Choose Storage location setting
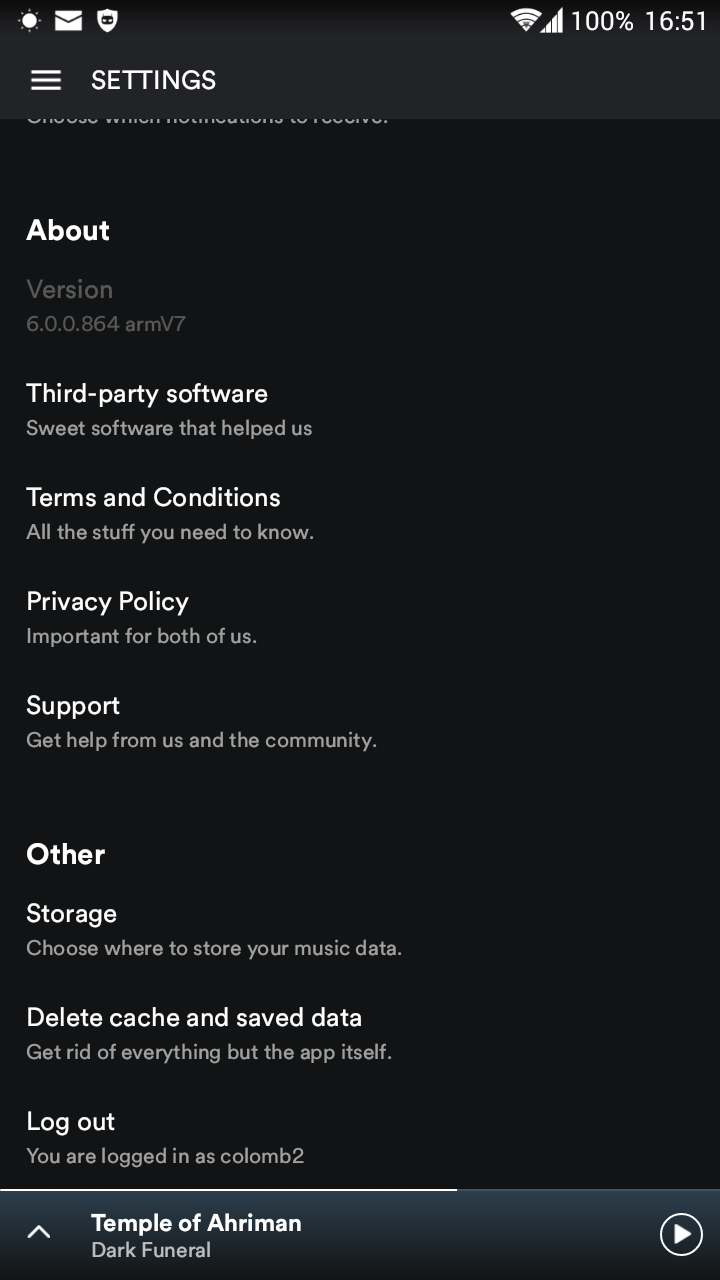This screenshot has height=1280, width=720. pos(71,929)
